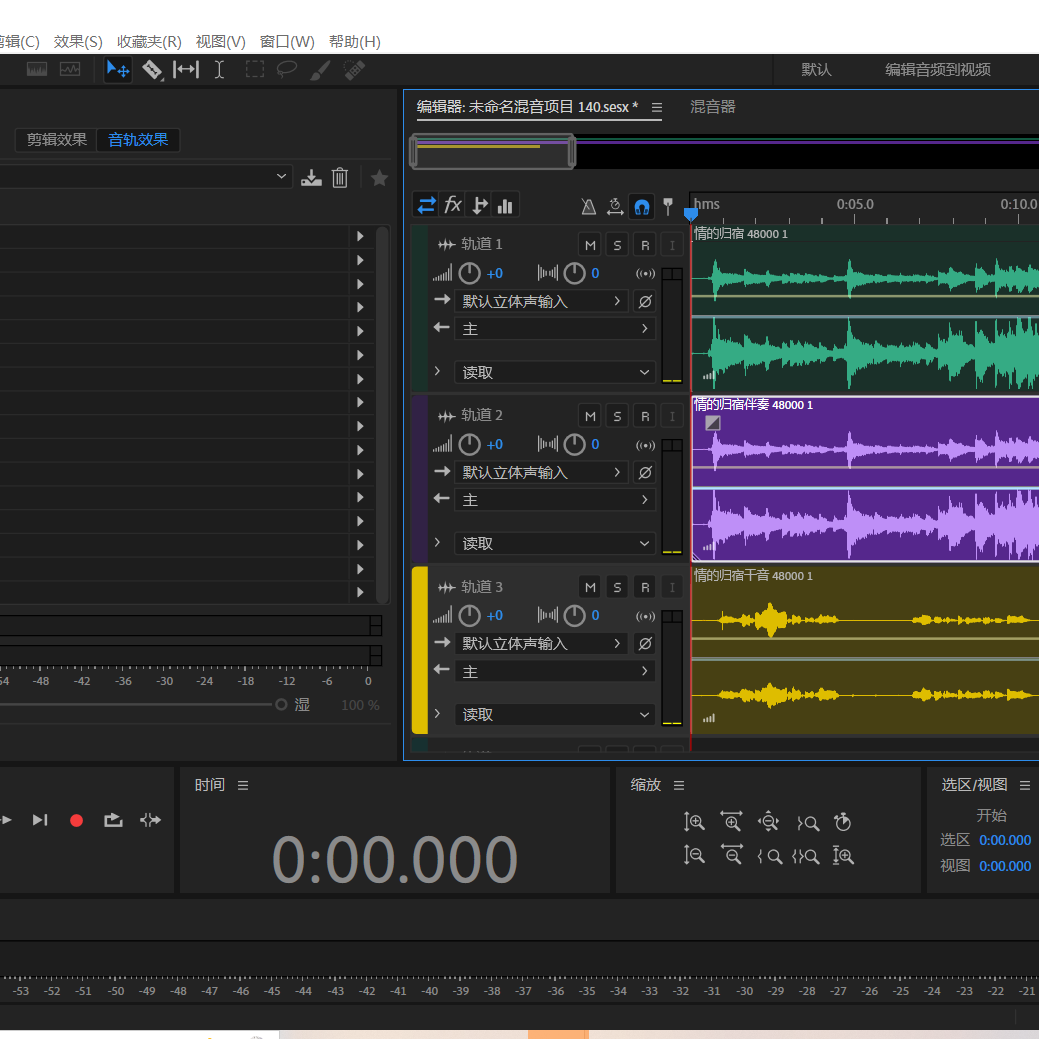Zoom out time icon in Zoom panel
The image size is (1039, 1039).
tap(732, 855)
